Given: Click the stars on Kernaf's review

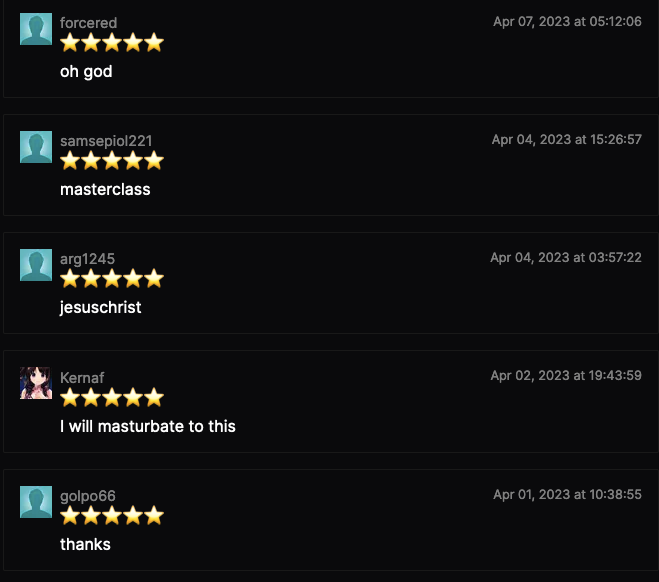Looking at the screenshot, I should (111, 398).
